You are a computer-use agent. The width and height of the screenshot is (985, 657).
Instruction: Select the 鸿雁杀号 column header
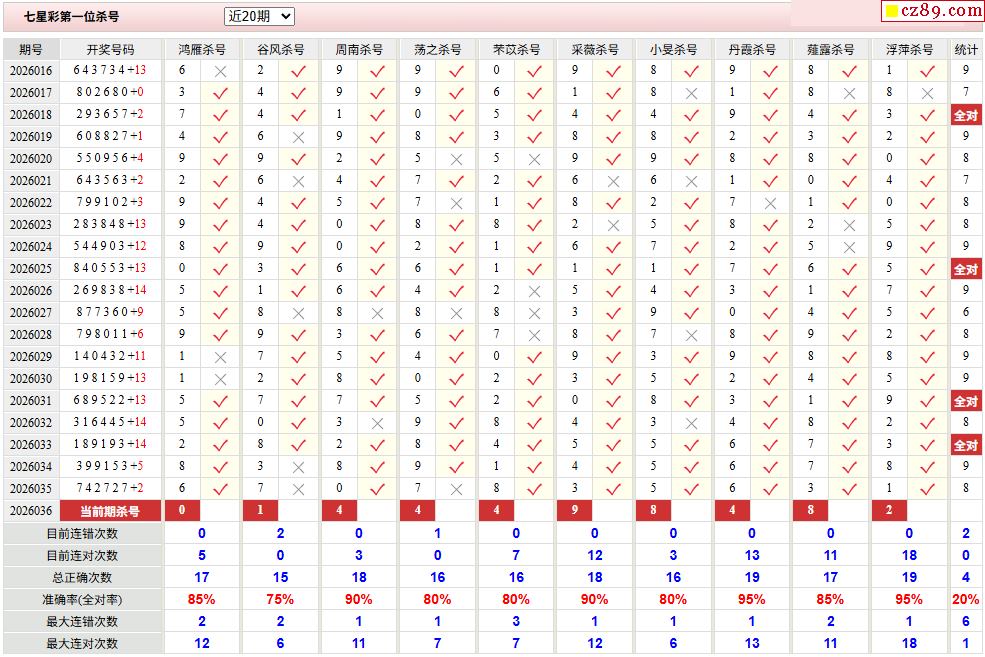tap(202, 50)
